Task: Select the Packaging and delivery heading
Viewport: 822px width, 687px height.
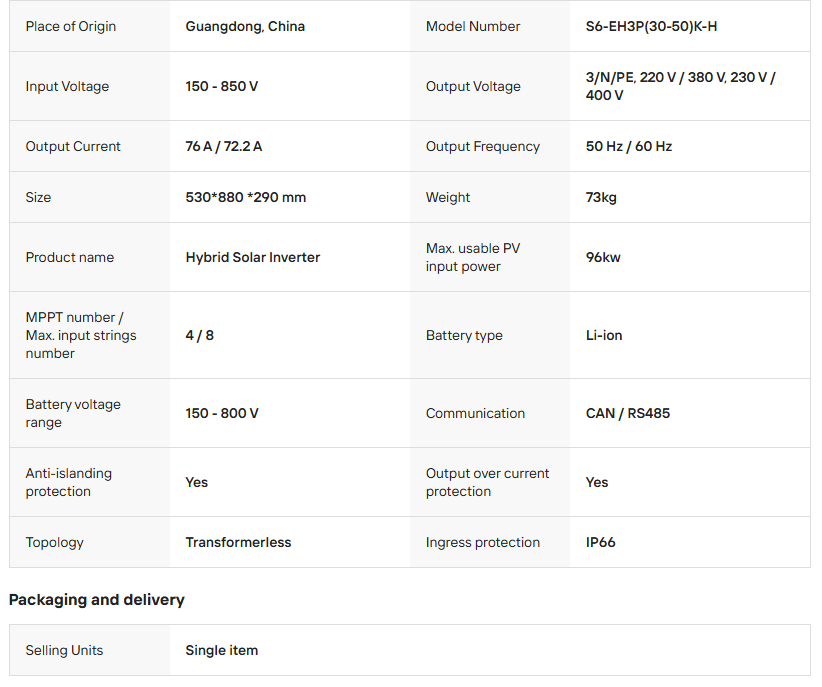Action: 97,600
